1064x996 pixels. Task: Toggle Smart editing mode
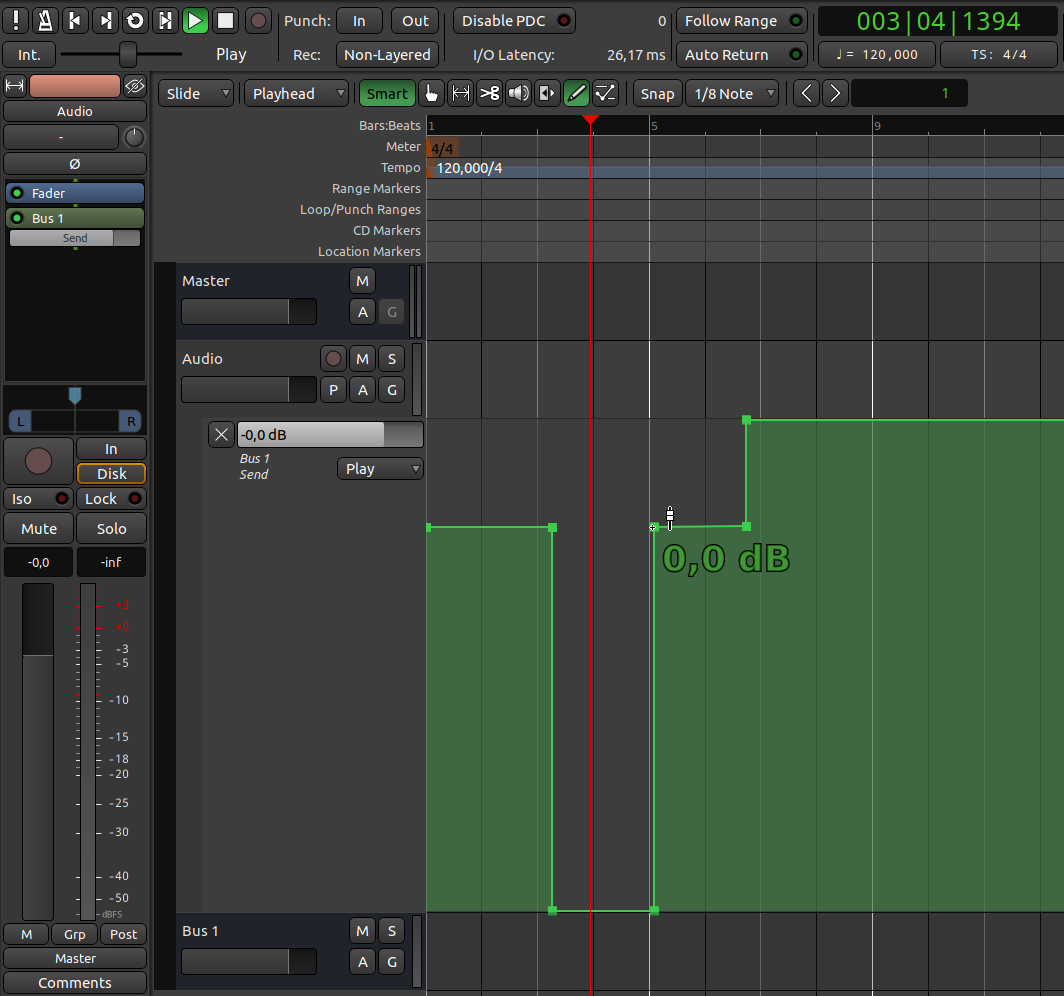[x=387, y=93]
